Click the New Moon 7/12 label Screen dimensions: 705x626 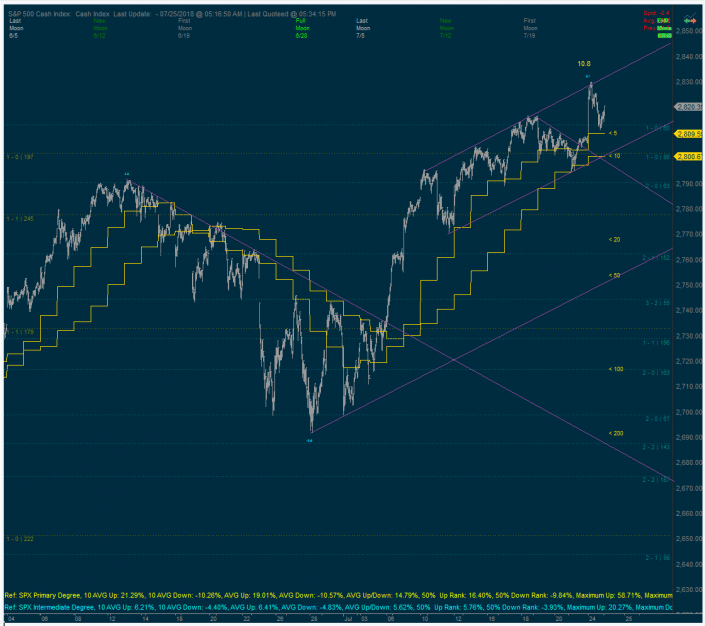pyautogui.click(x=446, y=28)
